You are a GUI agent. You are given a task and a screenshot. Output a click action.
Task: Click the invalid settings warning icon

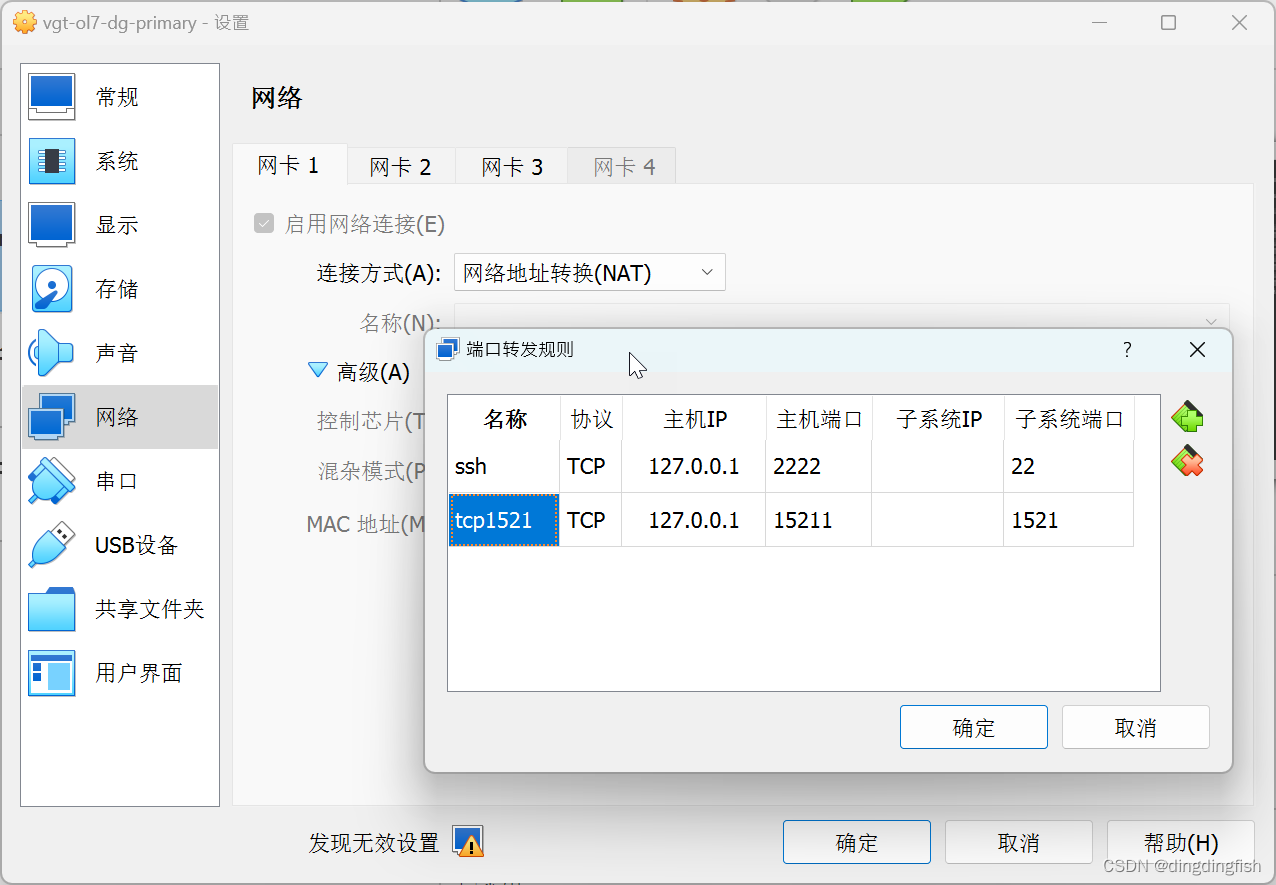coord(468,842)
